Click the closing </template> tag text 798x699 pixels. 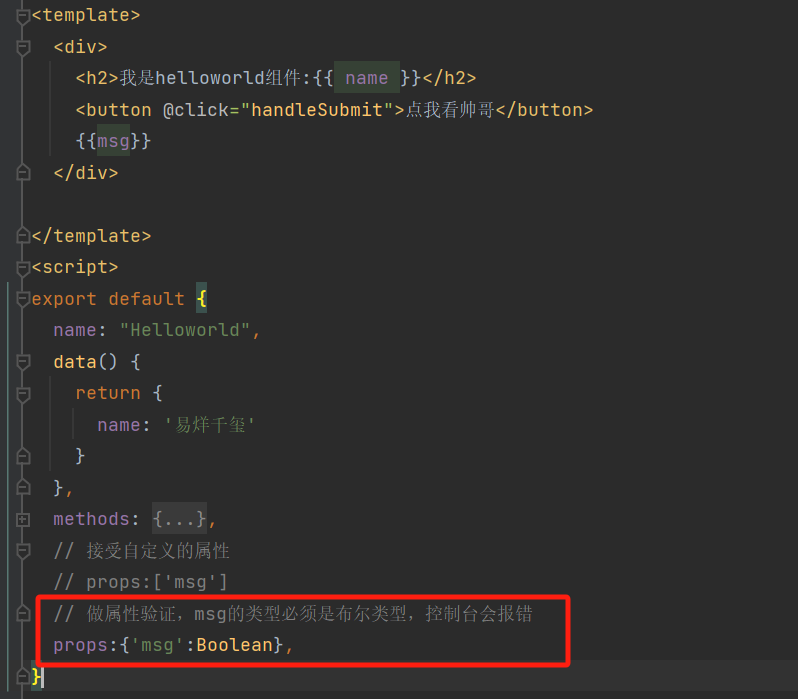point(92,236)
